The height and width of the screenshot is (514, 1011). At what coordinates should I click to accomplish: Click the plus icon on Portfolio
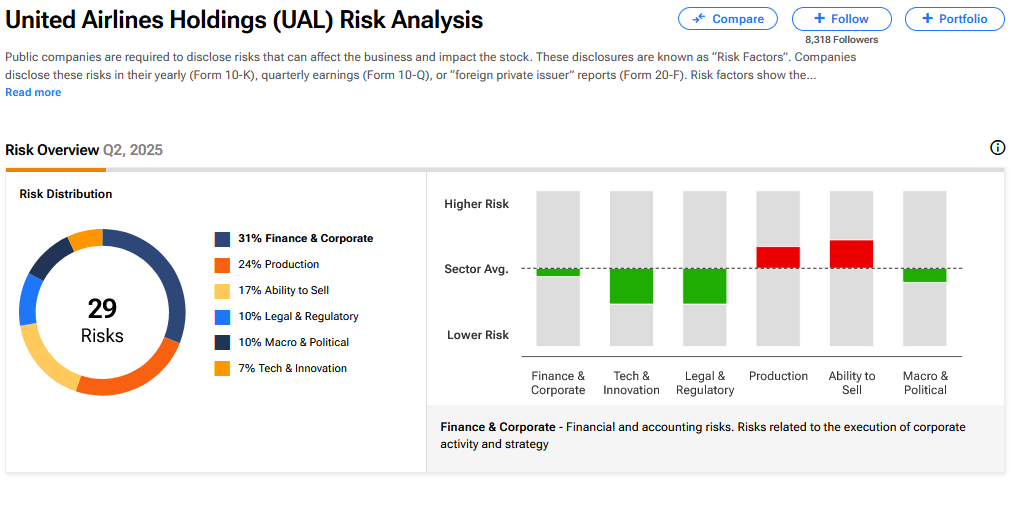[927, 19]
